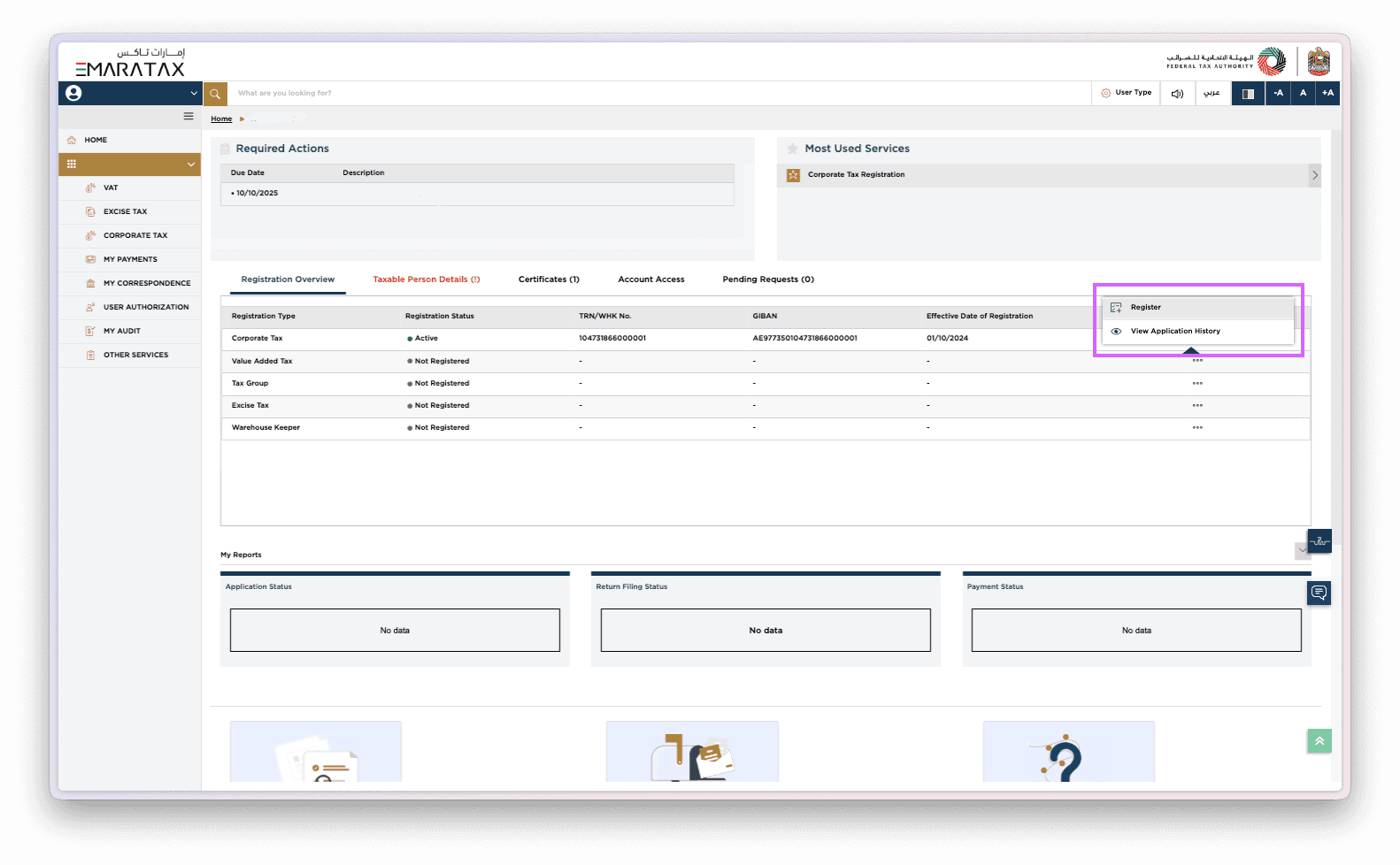This screenshot has height=865, width=1400.
Task: Toggle the hamburger sidebar menu icon
Action: (188, 116)
